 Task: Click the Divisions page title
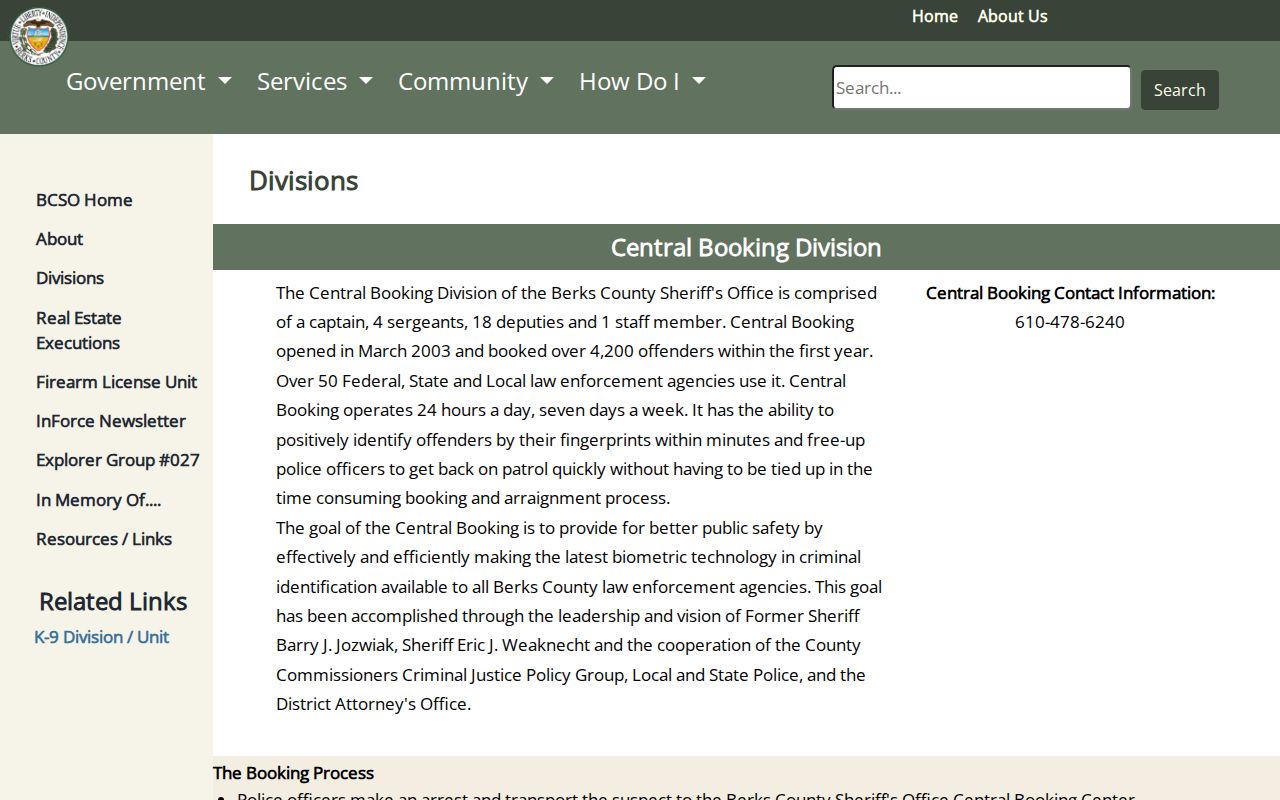(x=304, y=181)
